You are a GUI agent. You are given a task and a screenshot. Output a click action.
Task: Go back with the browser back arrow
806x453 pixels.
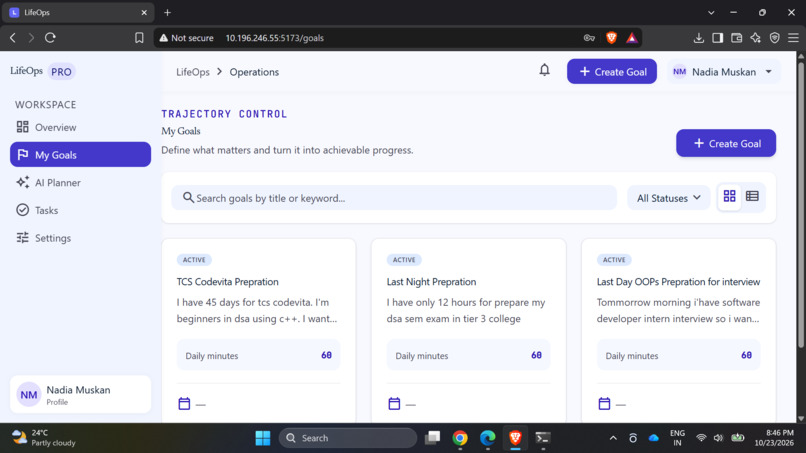click(x=13, y=38)
